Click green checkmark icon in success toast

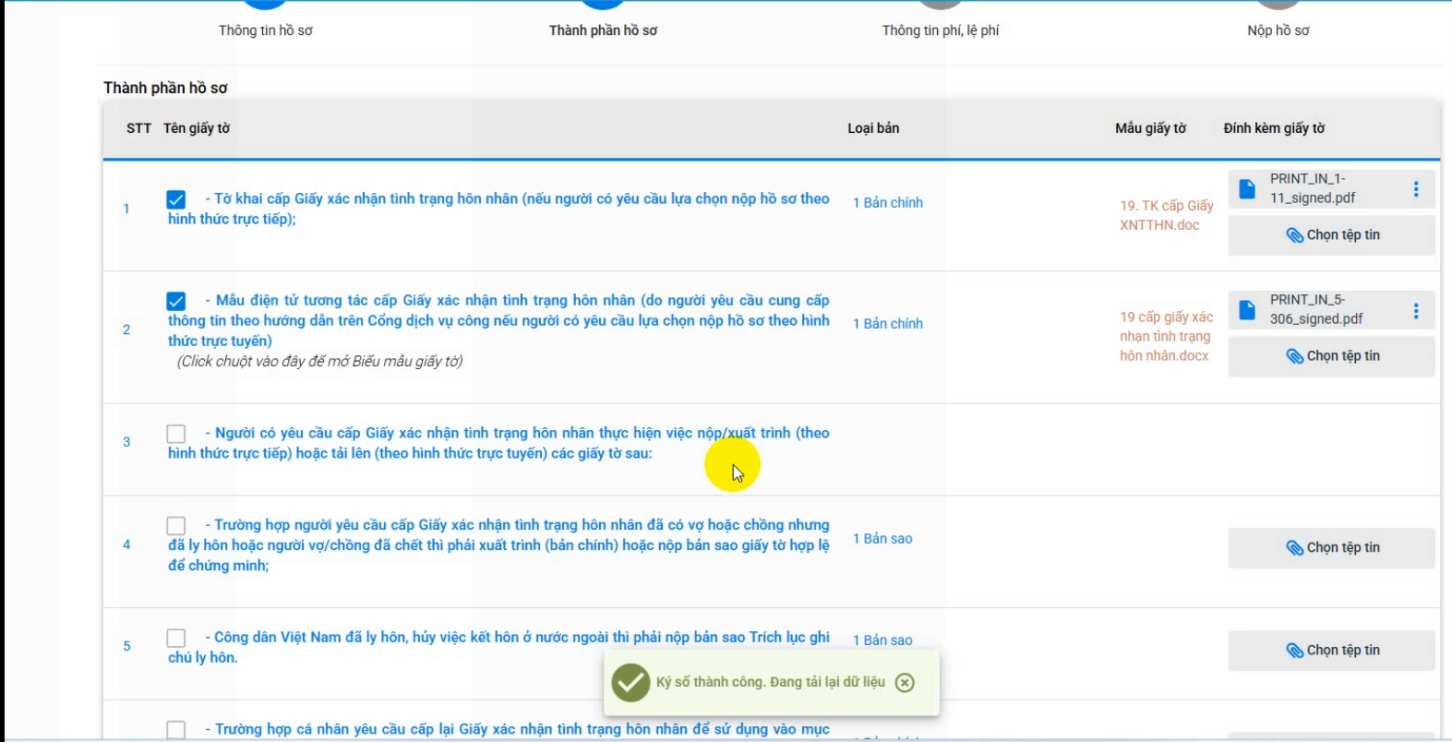(631, 683)
